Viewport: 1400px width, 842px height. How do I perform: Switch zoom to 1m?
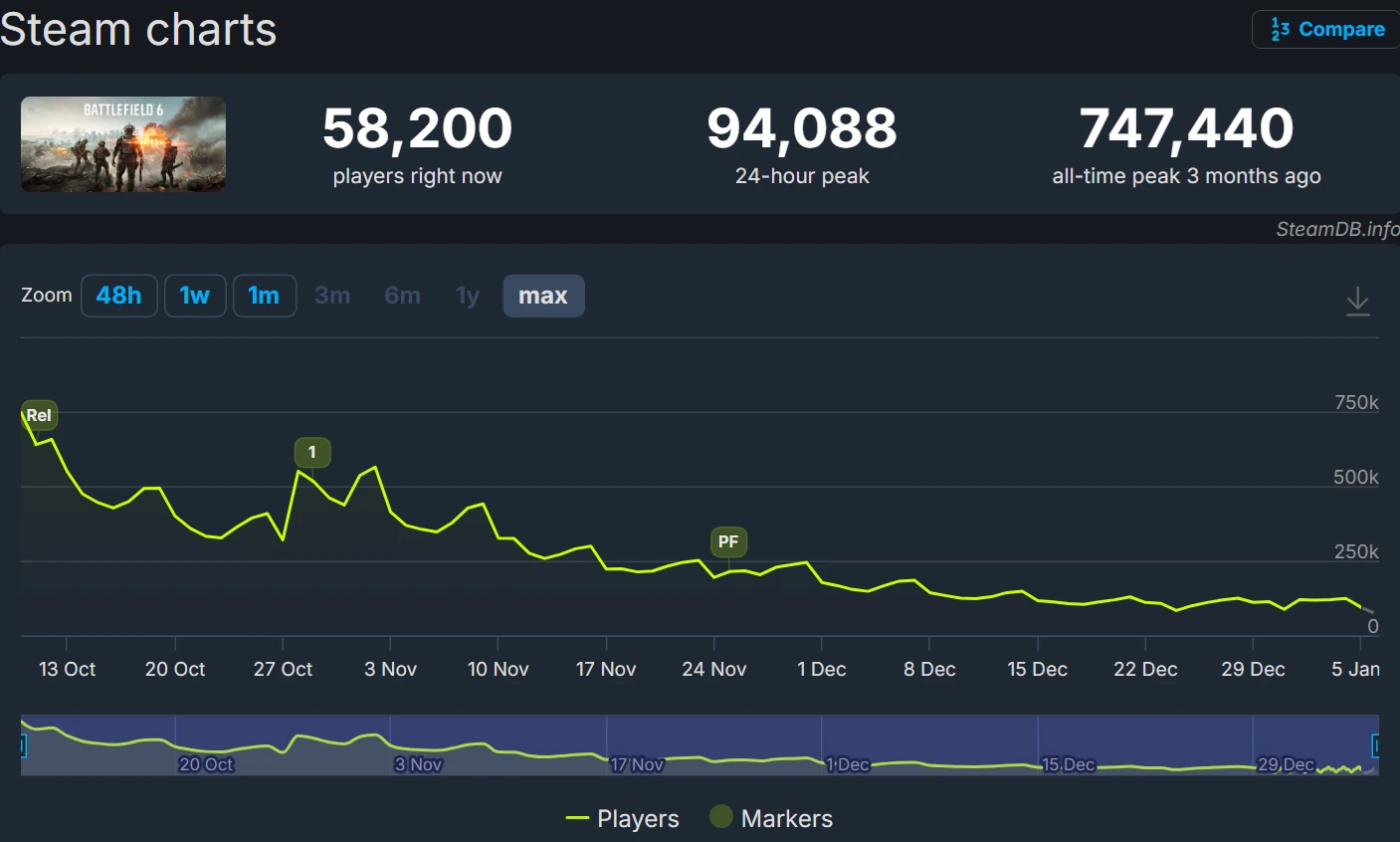tap(264, 296)
